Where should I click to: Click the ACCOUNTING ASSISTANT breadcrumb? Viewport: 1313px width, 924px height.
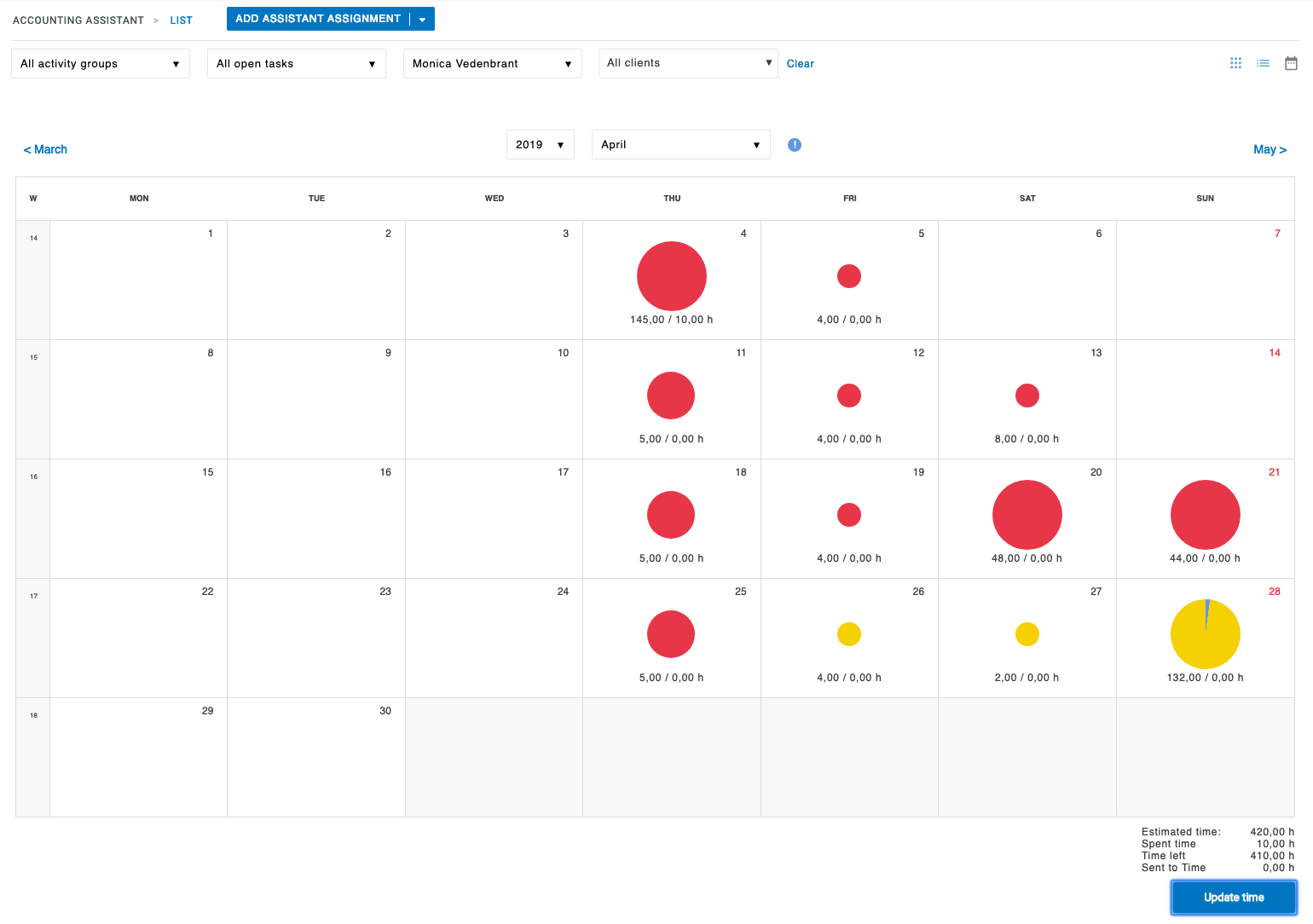[78, 20]
